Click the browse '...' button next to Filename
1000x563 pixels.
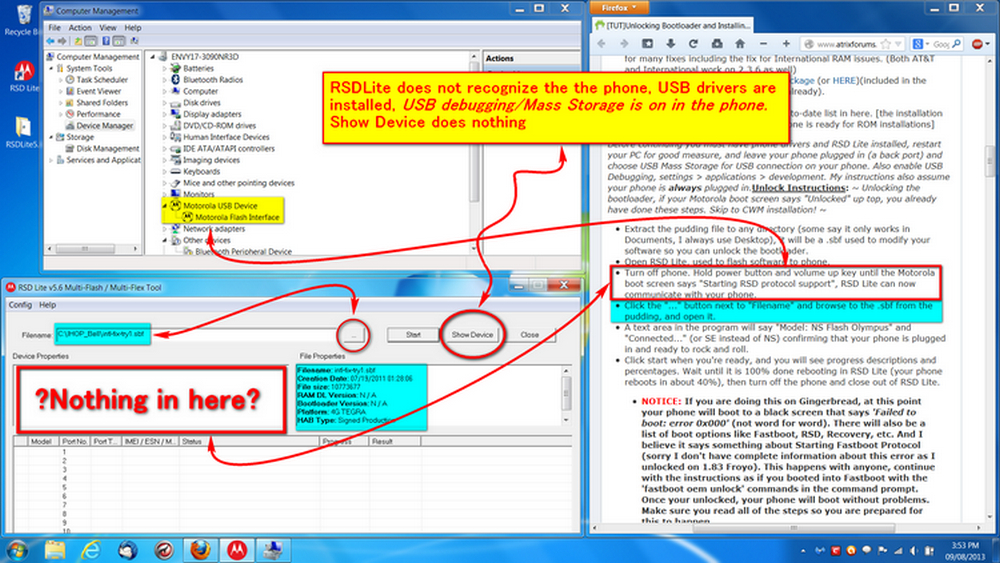pyautogui.click(x=353, y=335)
